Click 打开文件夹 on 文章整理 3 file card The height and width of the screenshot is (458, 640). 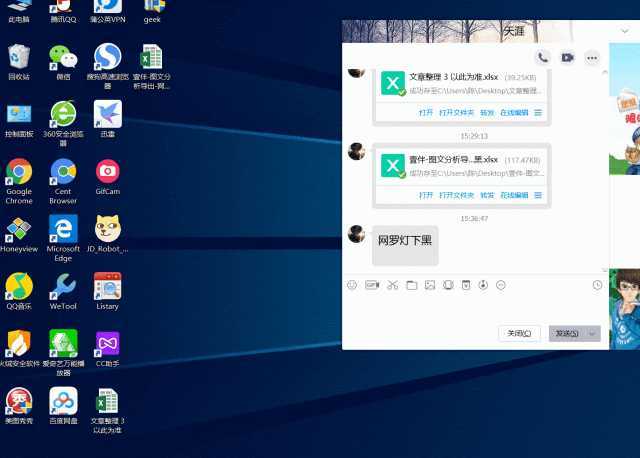456,113
